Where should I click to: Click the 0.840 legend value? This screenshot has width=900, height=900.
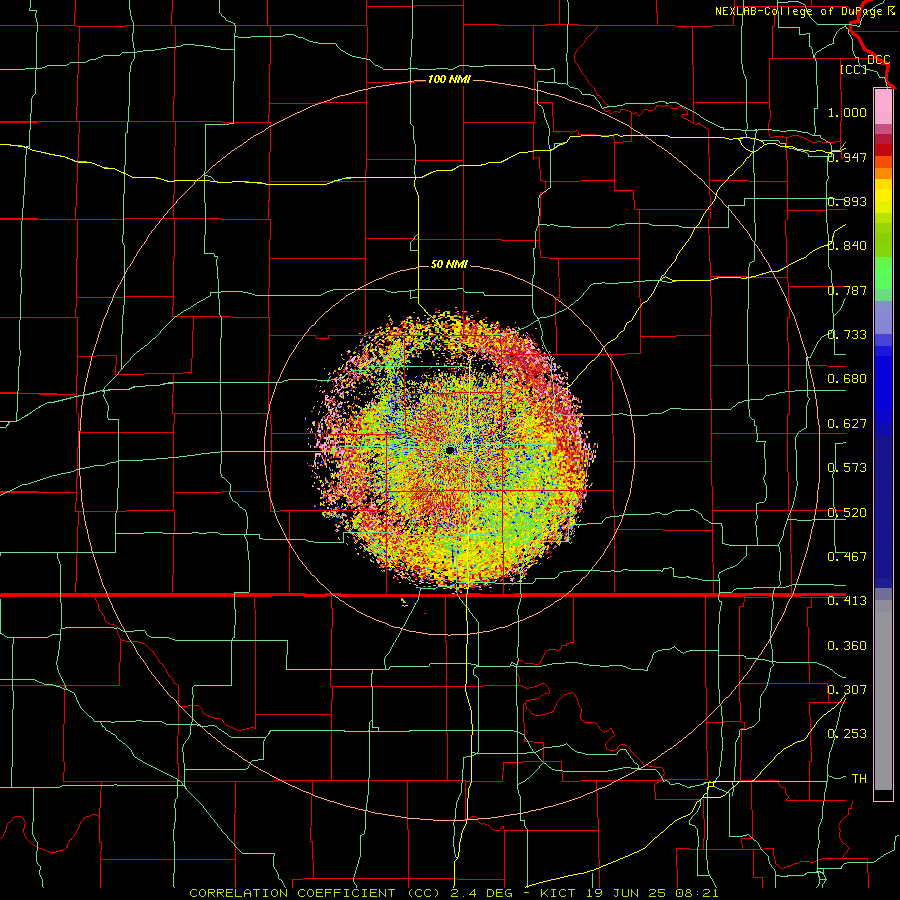[847, 246]
